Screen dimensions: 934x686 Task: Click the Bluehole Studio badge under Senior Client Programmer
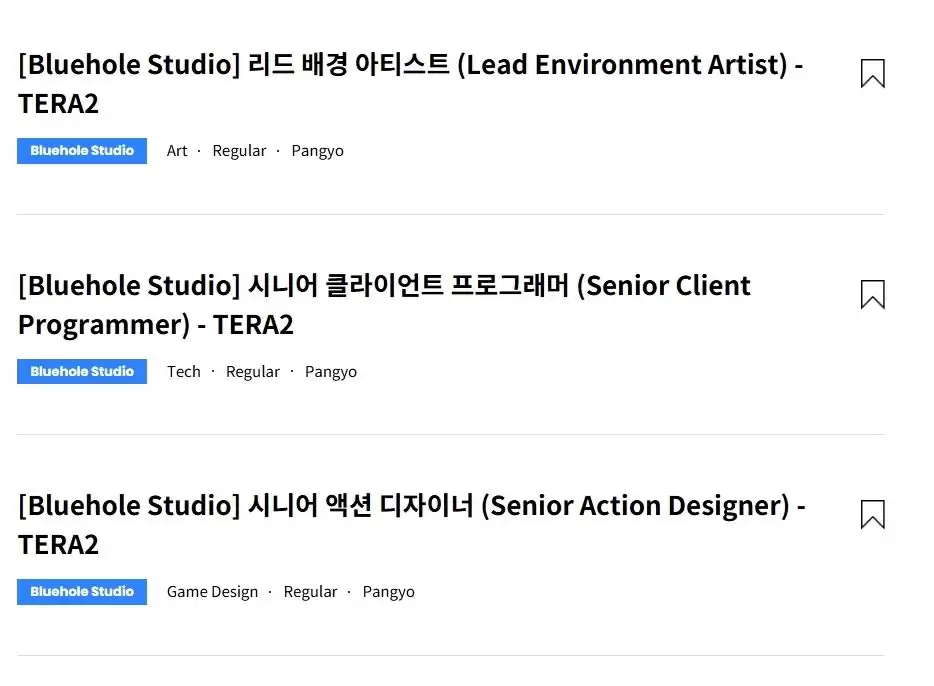[82, 371]
